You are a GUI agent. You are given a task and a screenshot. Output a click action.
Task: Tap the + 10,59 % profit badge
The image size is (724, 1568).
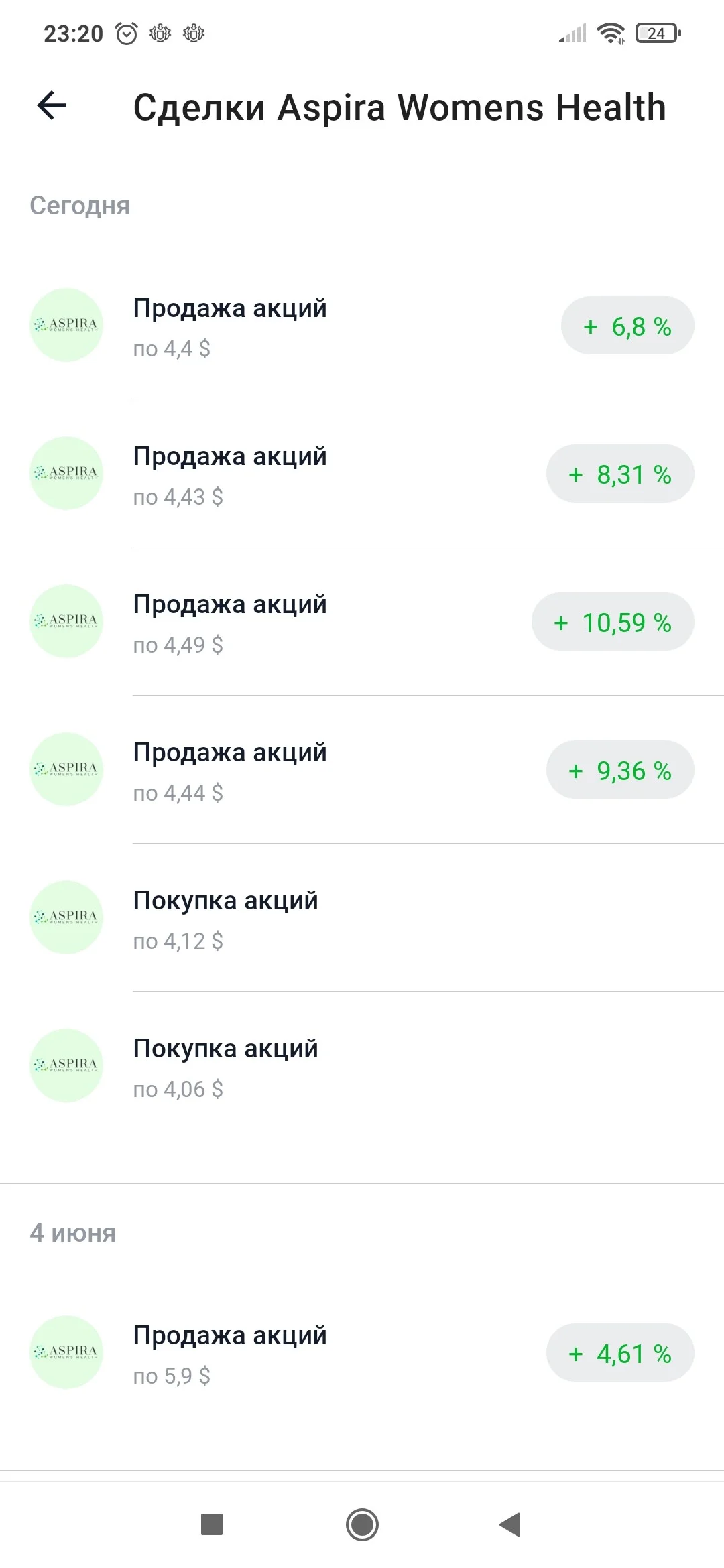pos(613,622)
